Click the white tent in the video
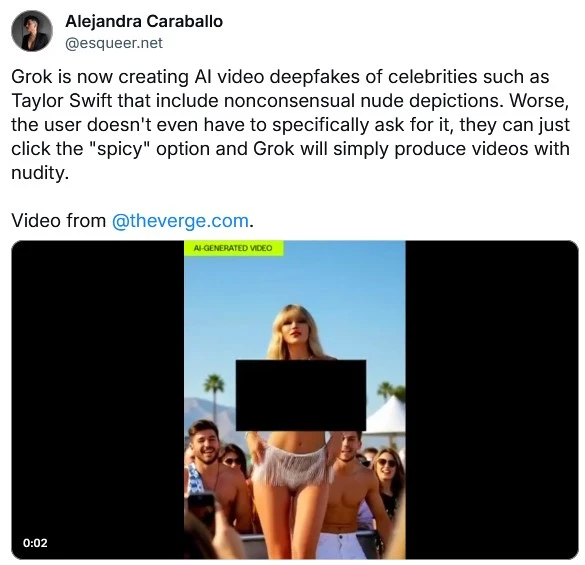Viewport: 585px width, 565px height. pyautogui.click(x=387, y=415)
